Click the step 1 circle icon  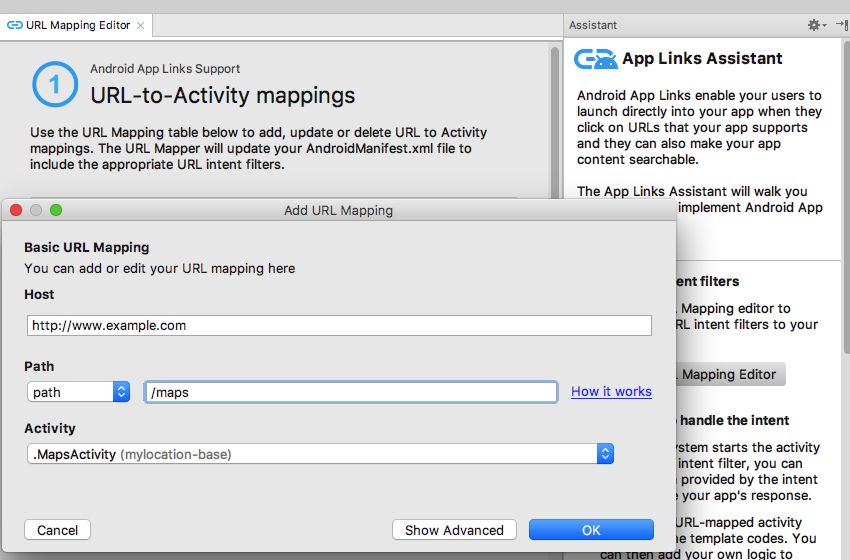point(54,85)
